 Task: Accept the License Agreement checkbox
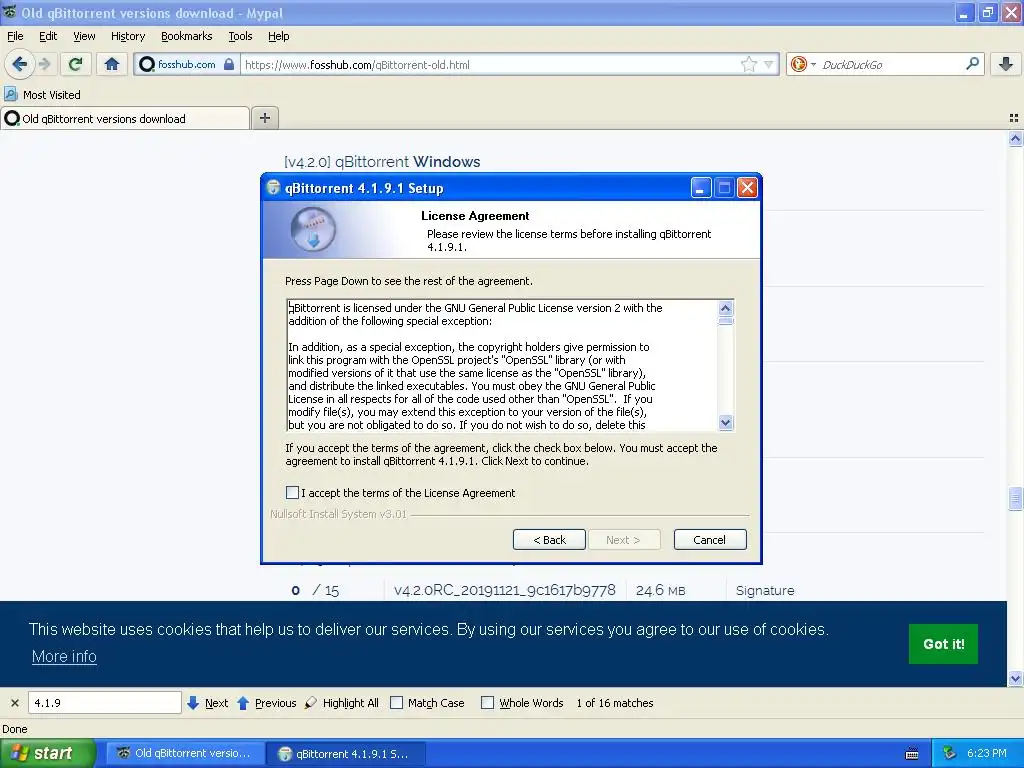[293, 492]
